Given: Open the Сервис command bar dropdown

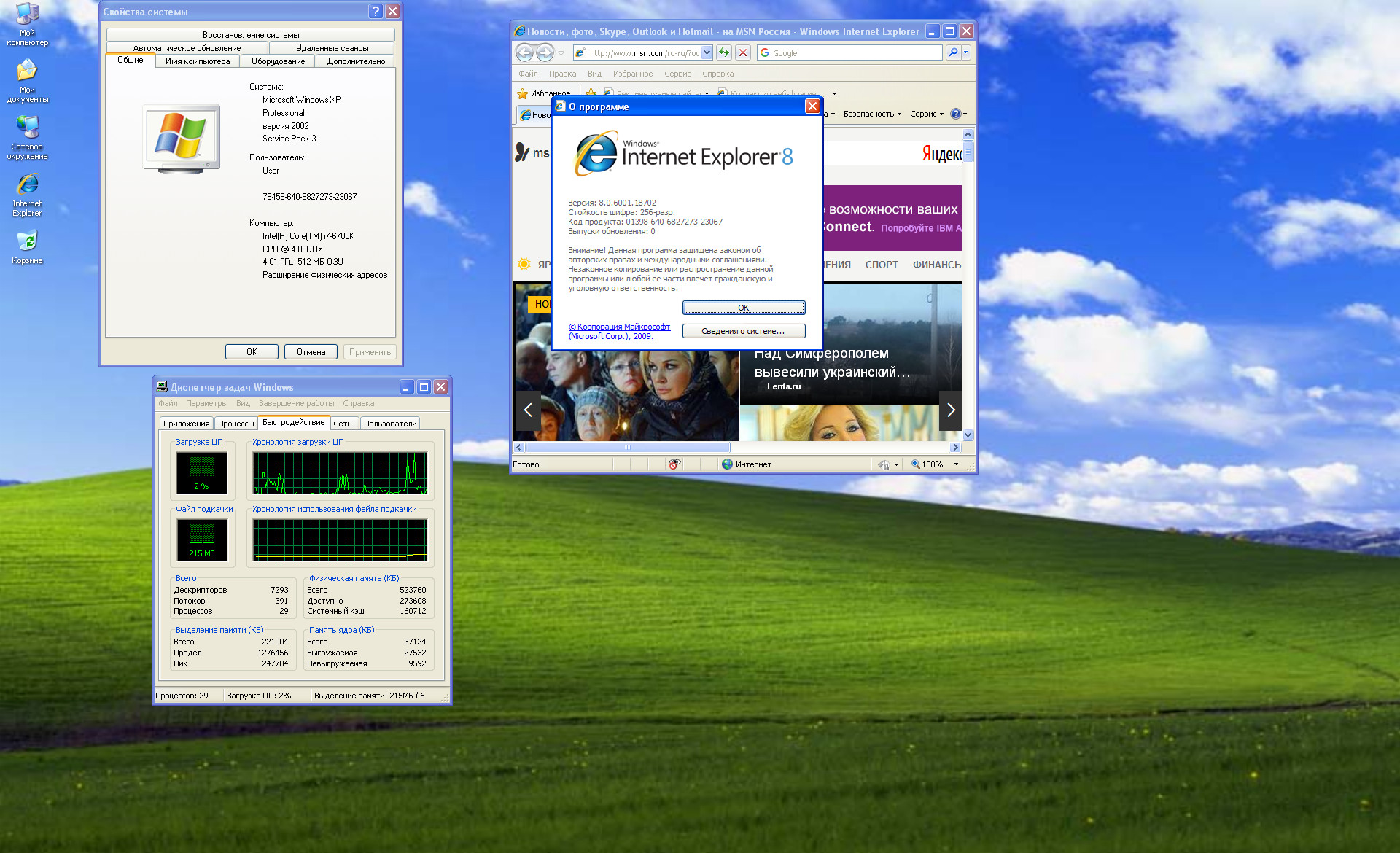Looking at the screenshot, I should tap(927, 114).
